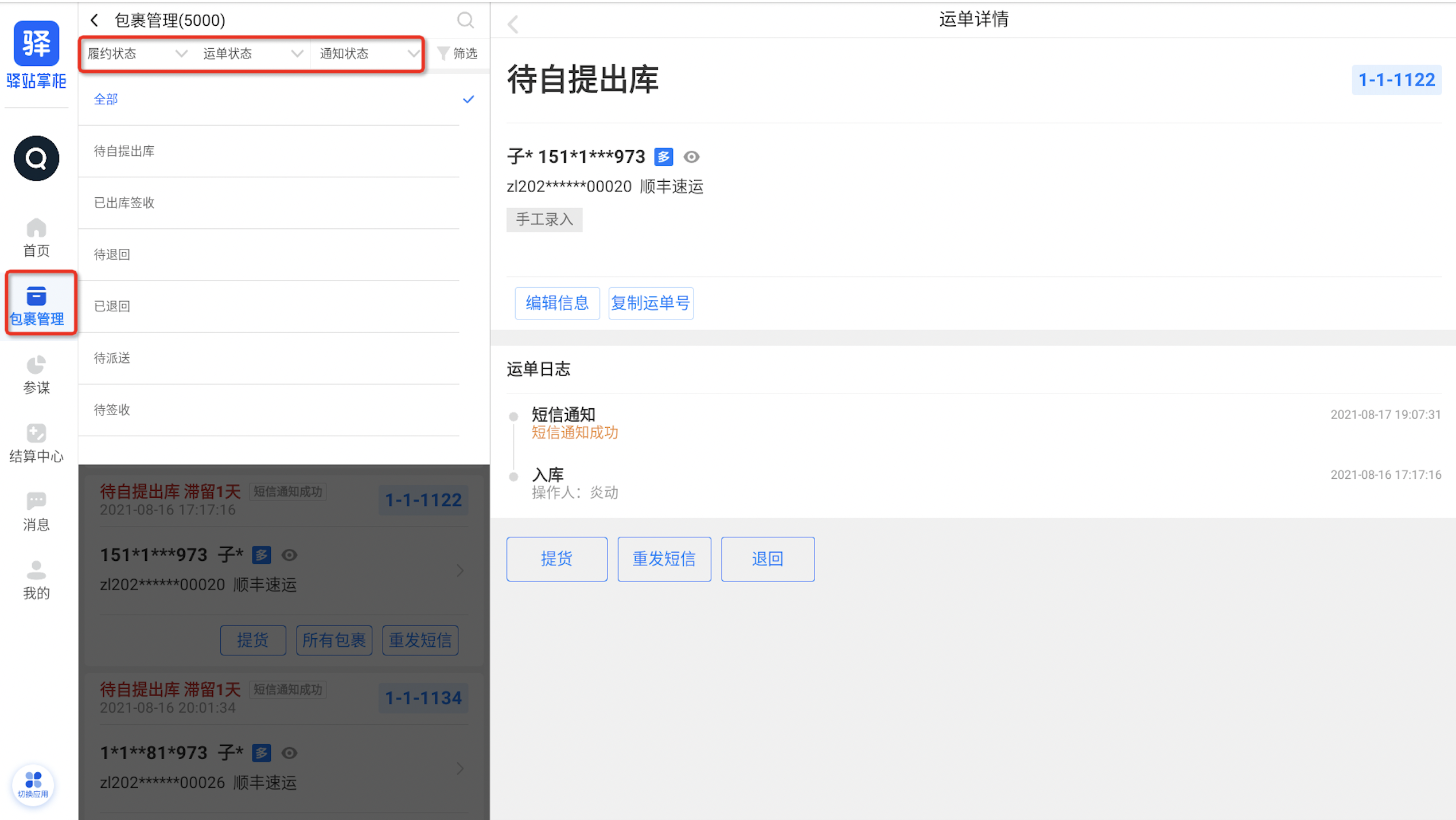The image size is (1456, 820).
Task: Select 待退回 filter option
Action: 268,255
